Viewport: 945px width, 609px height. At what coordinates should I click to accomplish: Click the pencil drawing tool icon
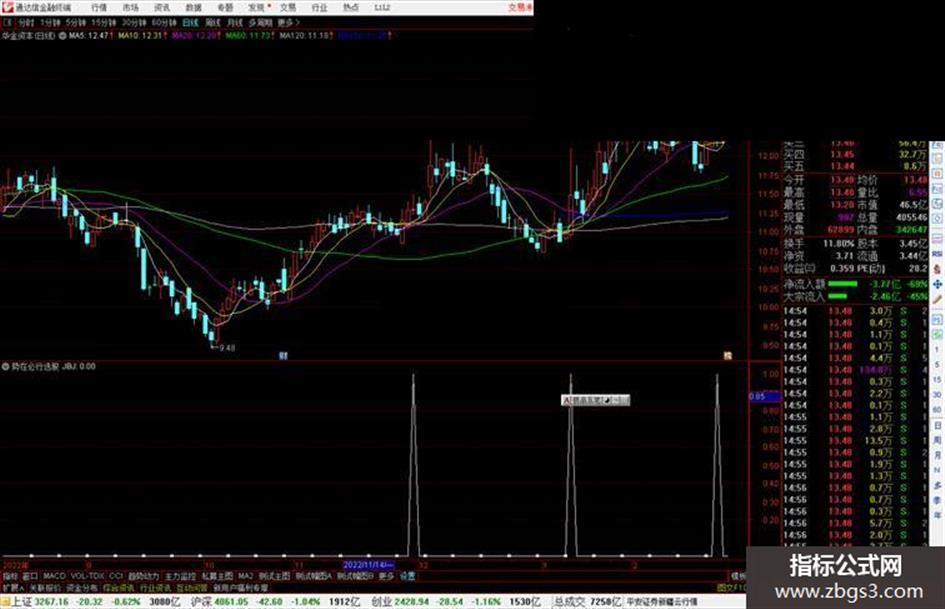pyautogui.click(x=937, y=299)
